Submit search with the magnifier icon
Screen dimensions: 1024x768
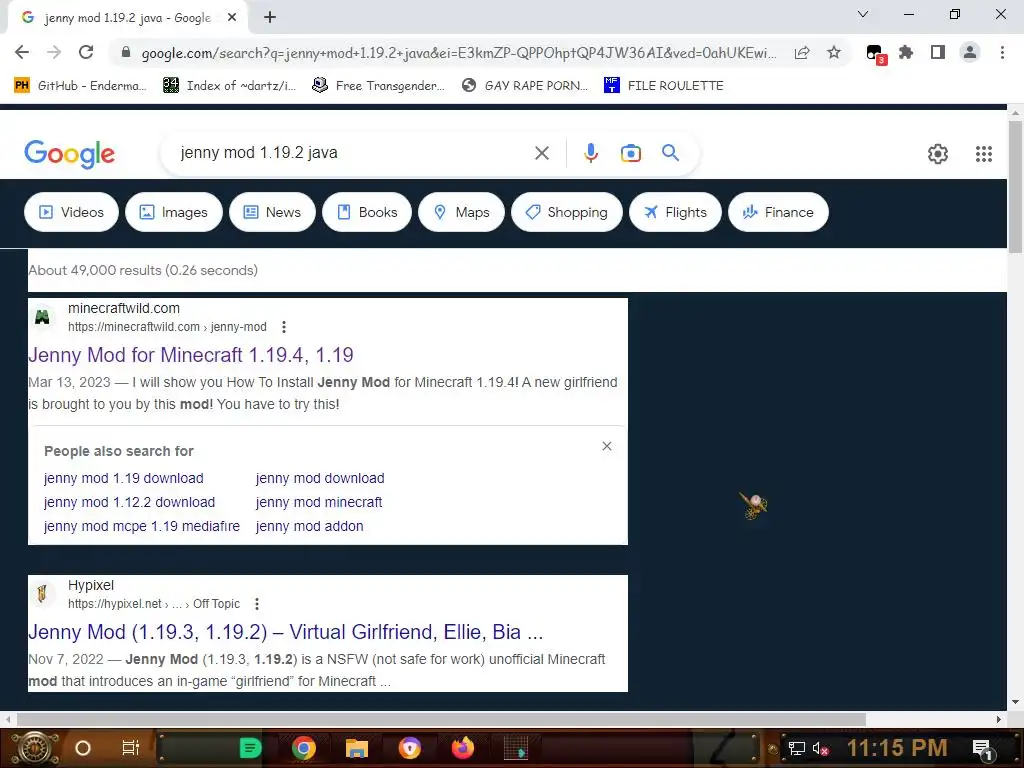(670, 153)
